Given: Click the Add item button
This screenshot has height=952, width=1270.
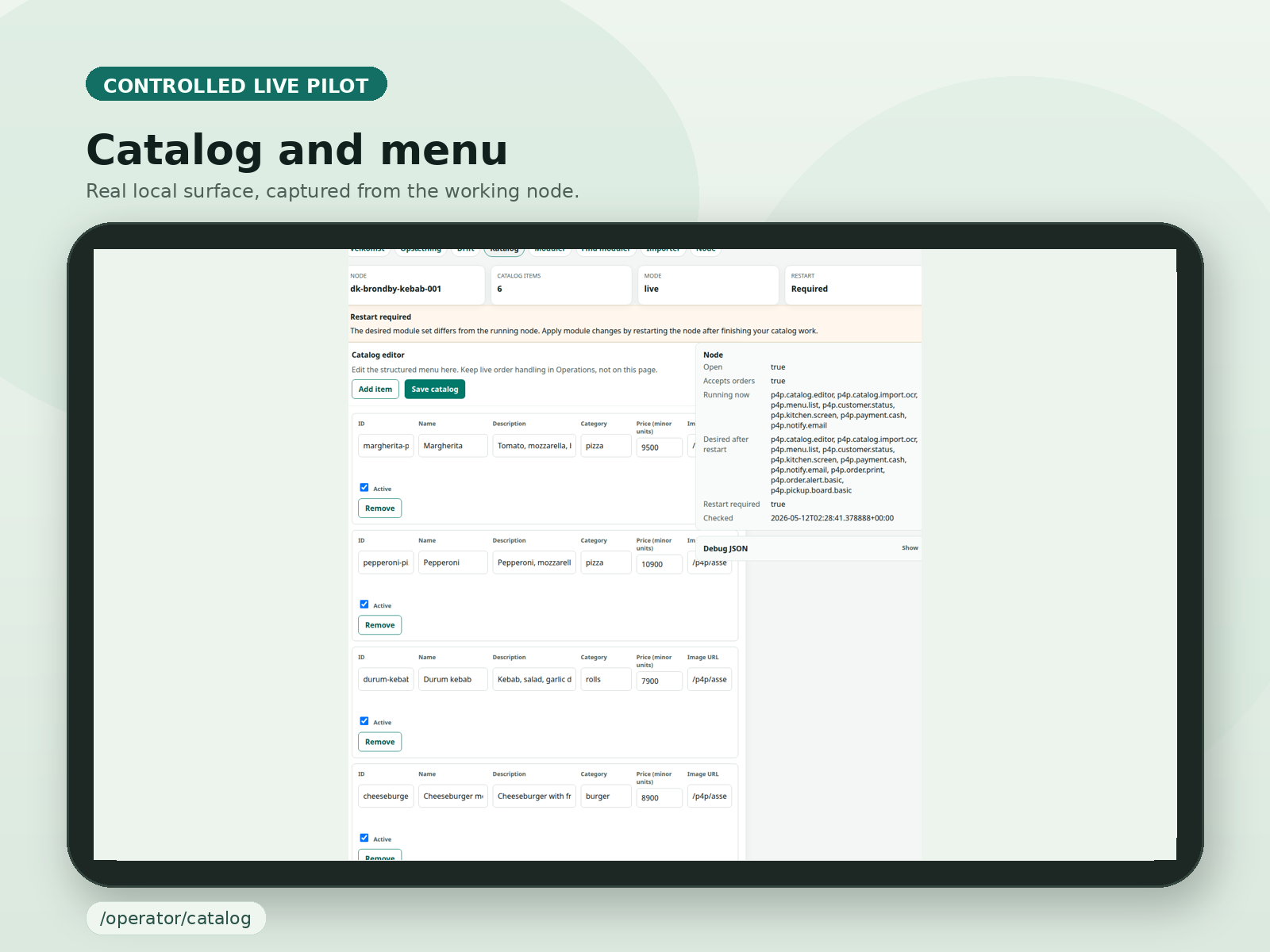Looking at the screenshot, I should click(375, 390).
